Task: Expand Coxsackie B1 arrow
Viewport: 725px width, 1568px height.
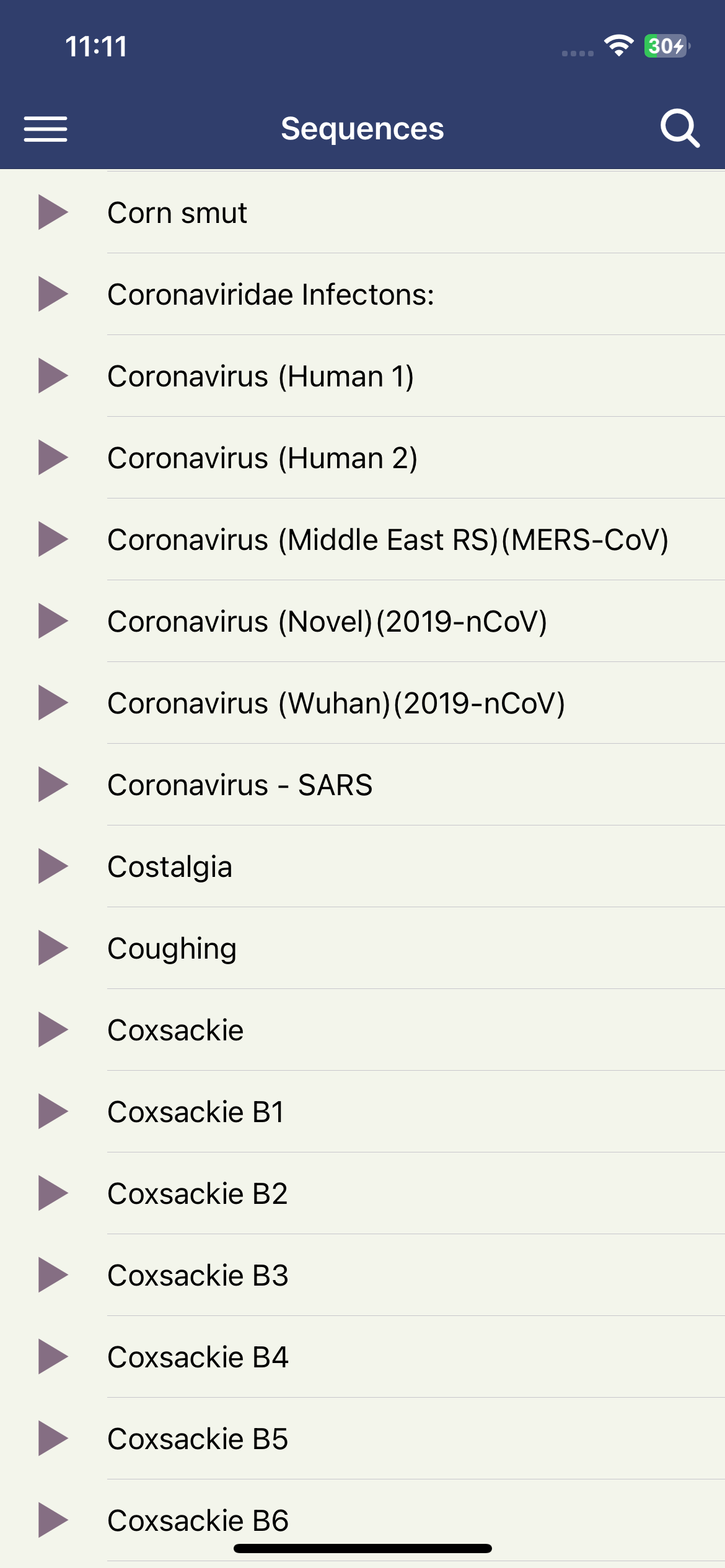Action: pos(53,1112)
